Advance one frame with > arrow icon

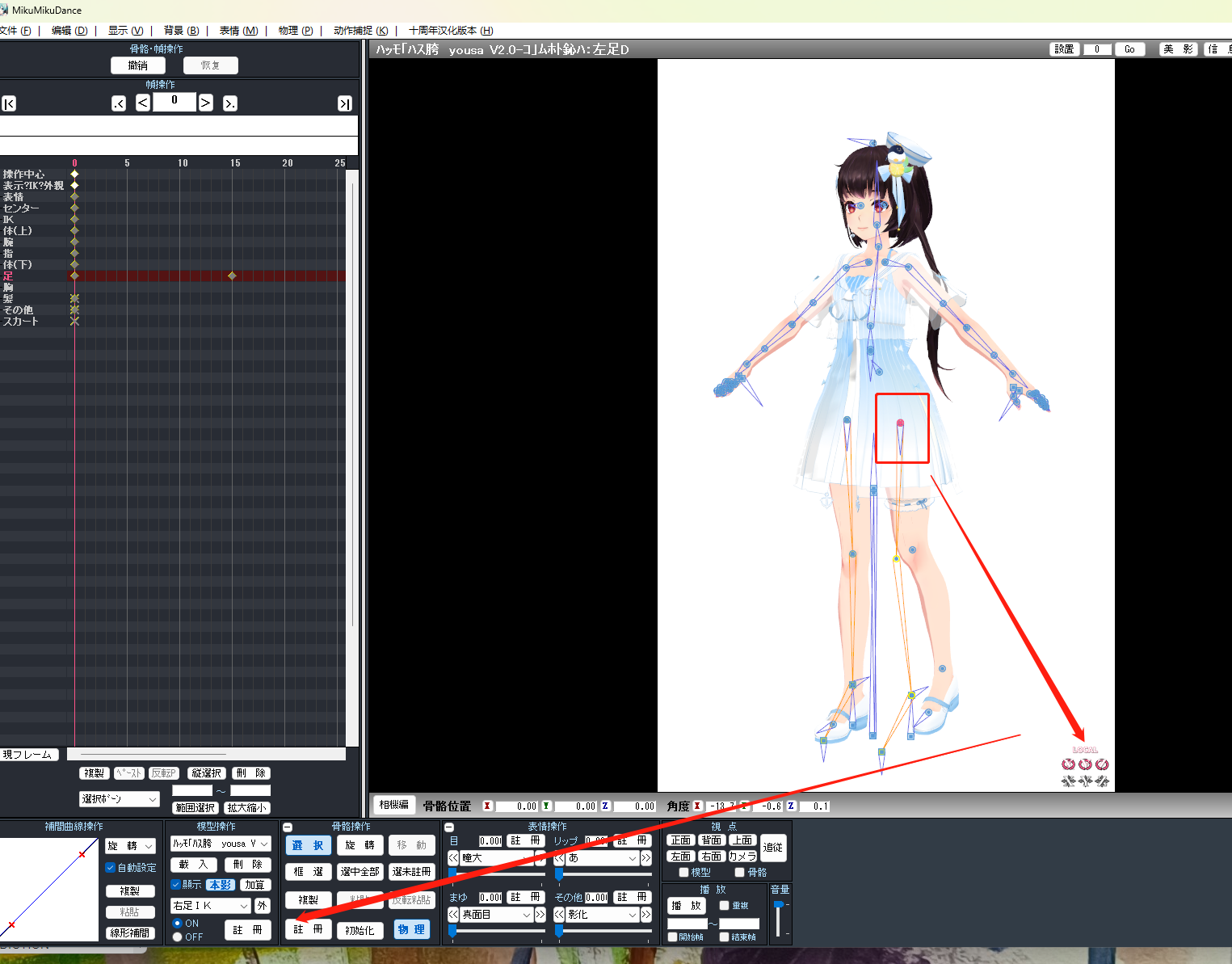[205, 103]
